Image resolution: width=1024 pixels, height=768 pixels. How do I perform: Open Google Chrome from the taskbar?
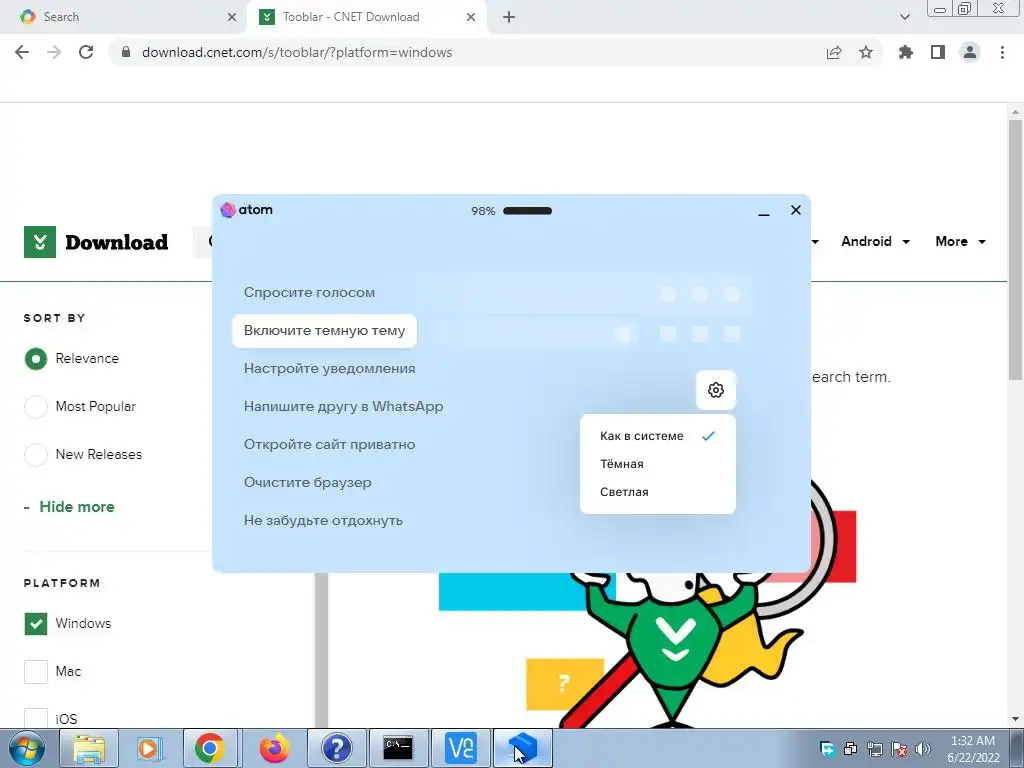pos(210,748)
